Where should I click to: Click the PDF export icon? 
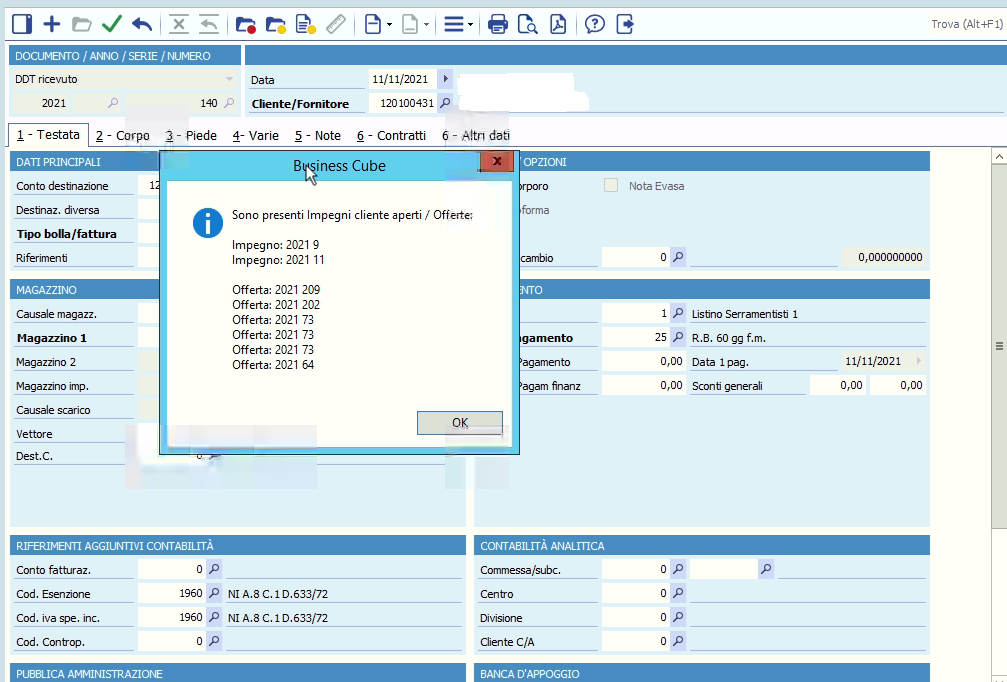click(x=558, y=25)
